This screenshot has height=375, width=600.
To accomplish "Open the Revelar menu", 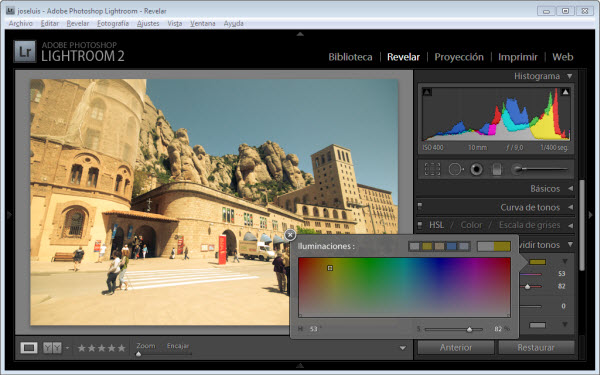I will point(78,23).
